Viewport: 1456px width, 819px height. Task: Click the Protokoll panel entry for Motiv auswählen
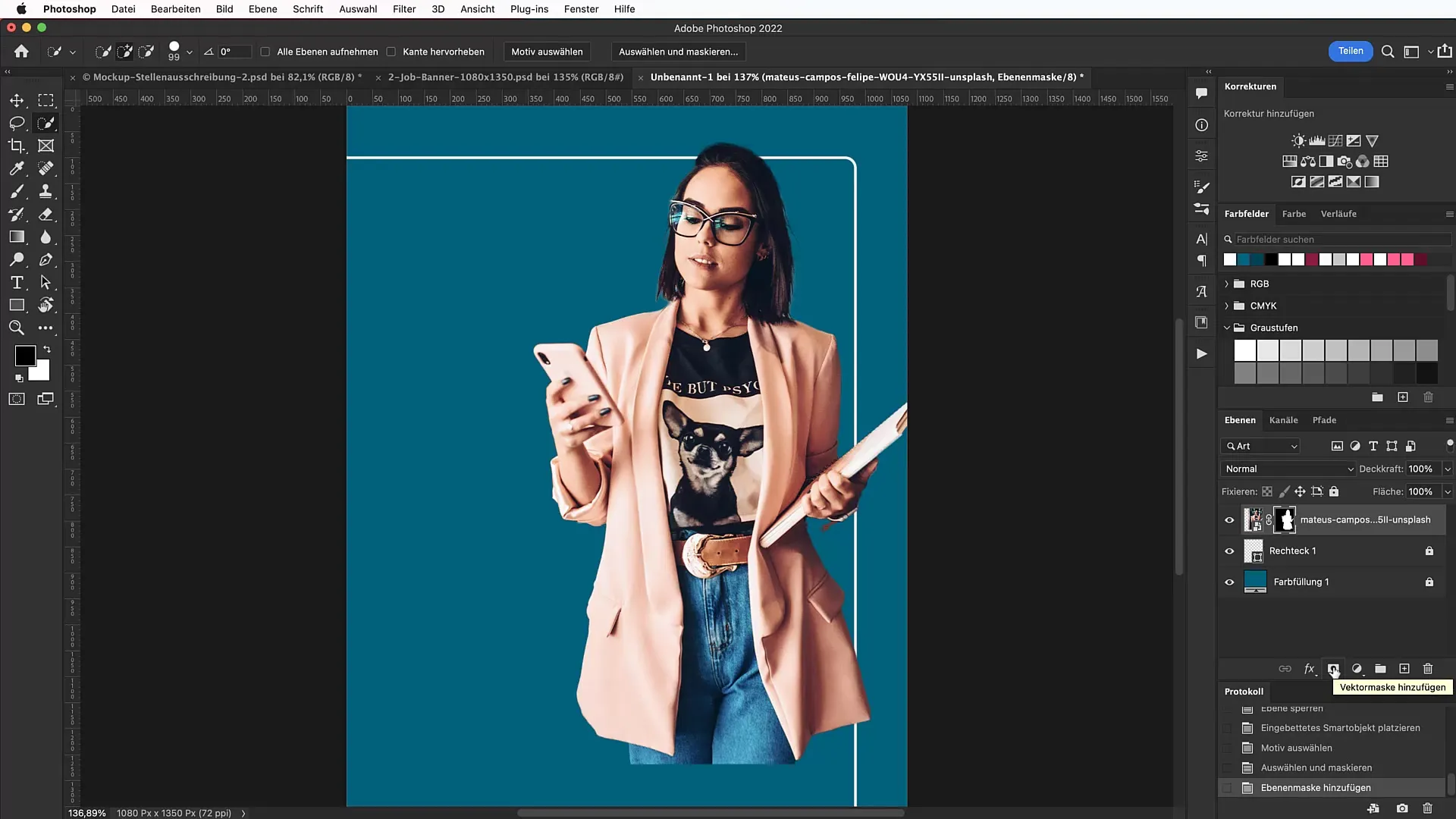(1297, 747)
